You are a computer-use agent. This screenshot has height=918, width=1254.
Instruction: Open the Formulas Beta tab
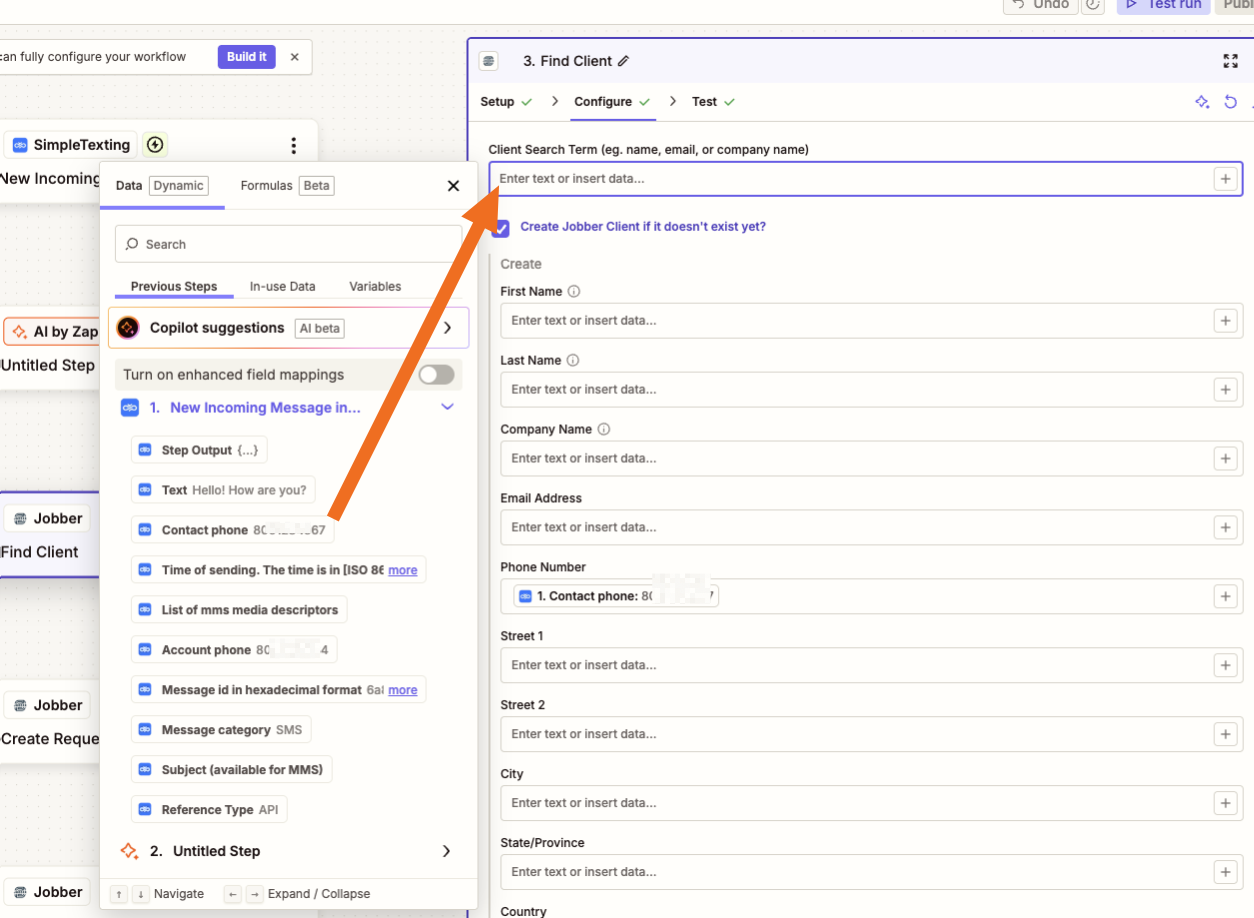tap(287, 186)
